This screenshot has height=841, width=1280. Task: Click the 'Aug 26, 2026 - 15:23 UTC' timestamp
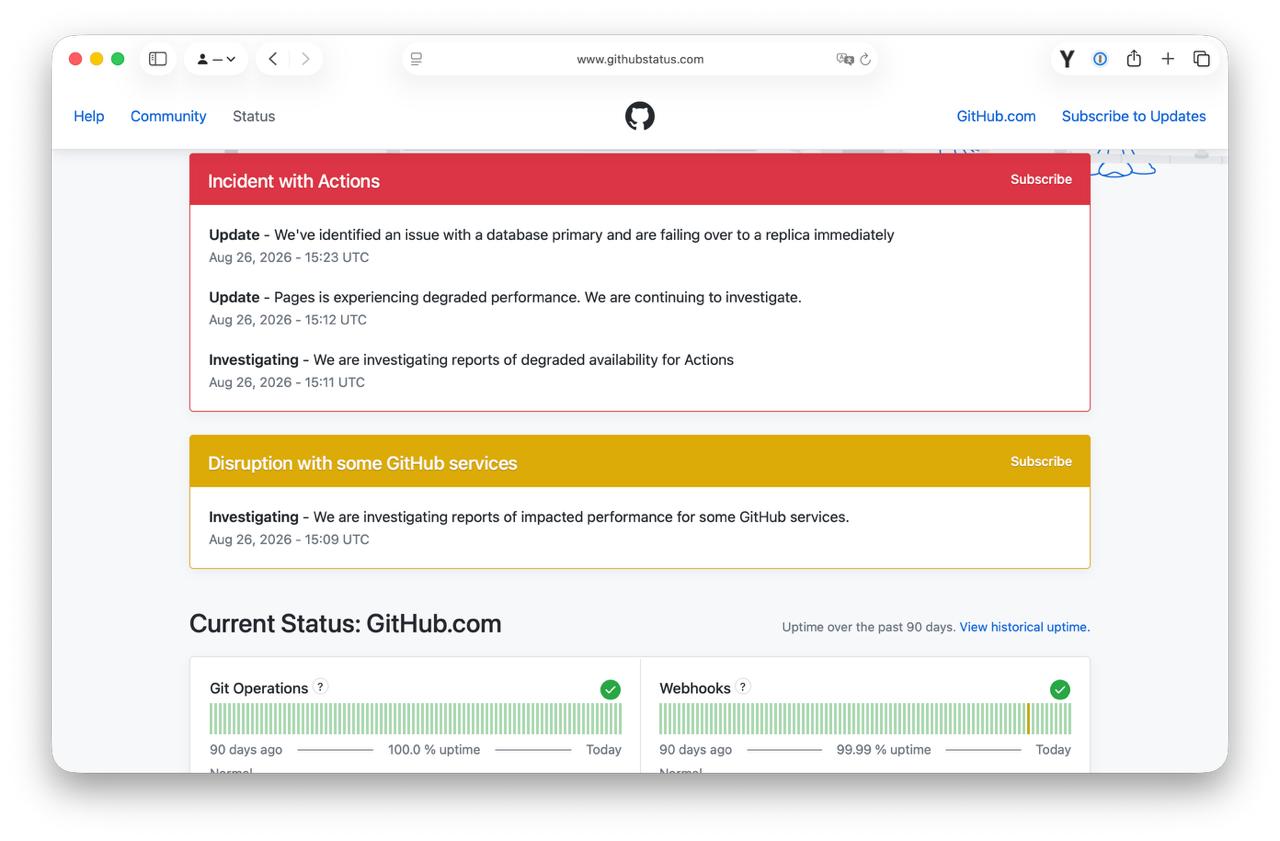(289, 257)
